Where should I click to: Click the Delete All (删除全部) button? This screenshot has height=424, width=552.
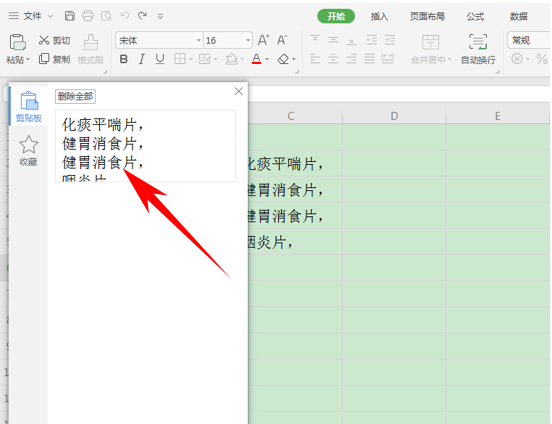[x=75, y=96]
